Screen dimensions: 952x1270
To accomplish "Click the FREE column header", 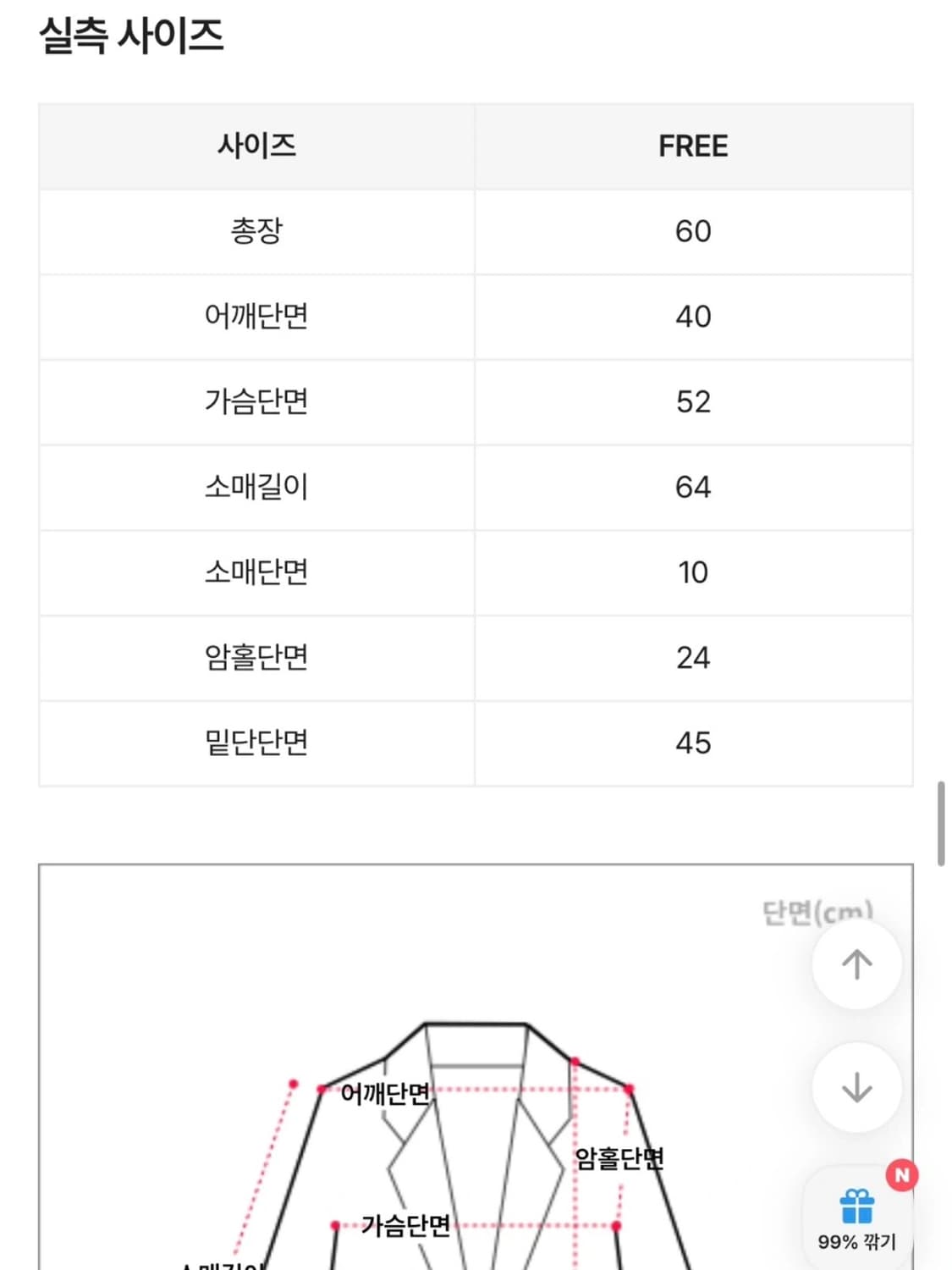I will pos(694,146).
